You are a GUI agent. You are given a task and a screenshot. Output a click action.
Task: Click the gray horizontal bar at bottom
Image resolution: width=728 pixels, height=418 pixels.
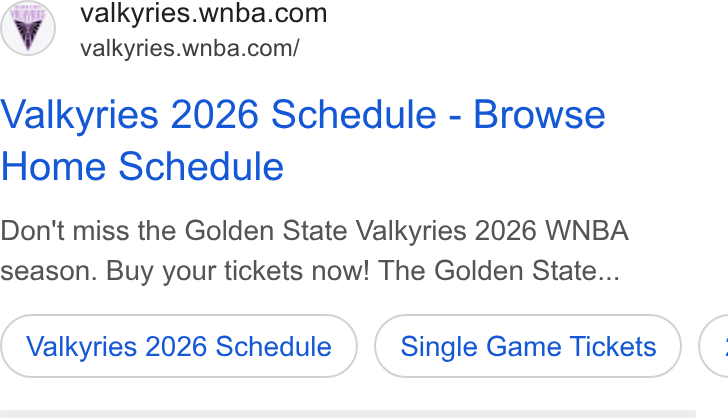348,414
